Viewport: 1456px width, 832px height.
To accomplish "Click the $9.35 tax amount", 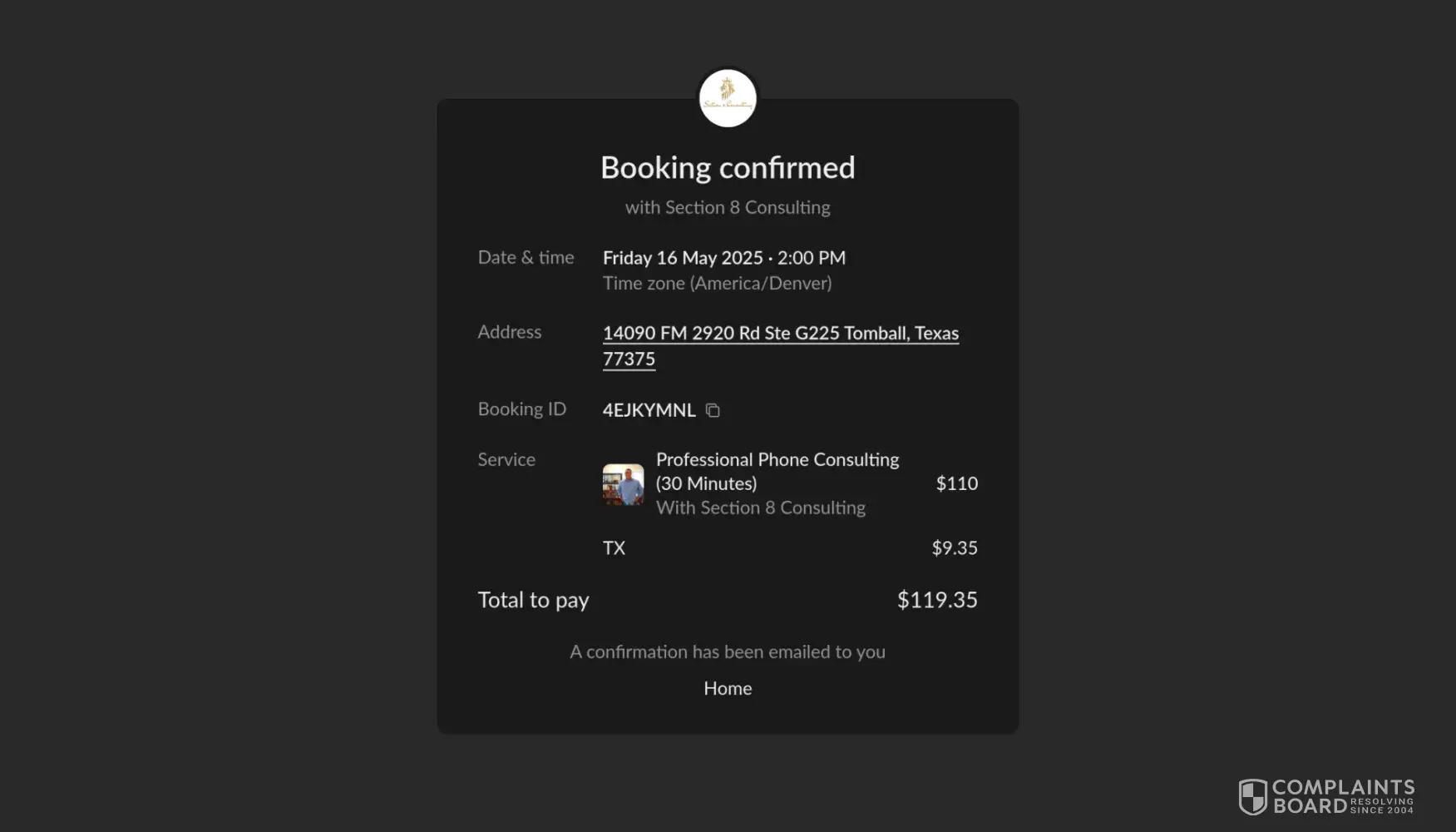I will tap(954, 548).
